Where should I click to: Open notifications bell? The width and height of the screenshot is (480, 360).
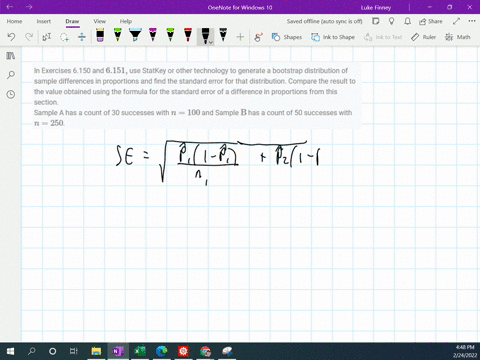407,21
